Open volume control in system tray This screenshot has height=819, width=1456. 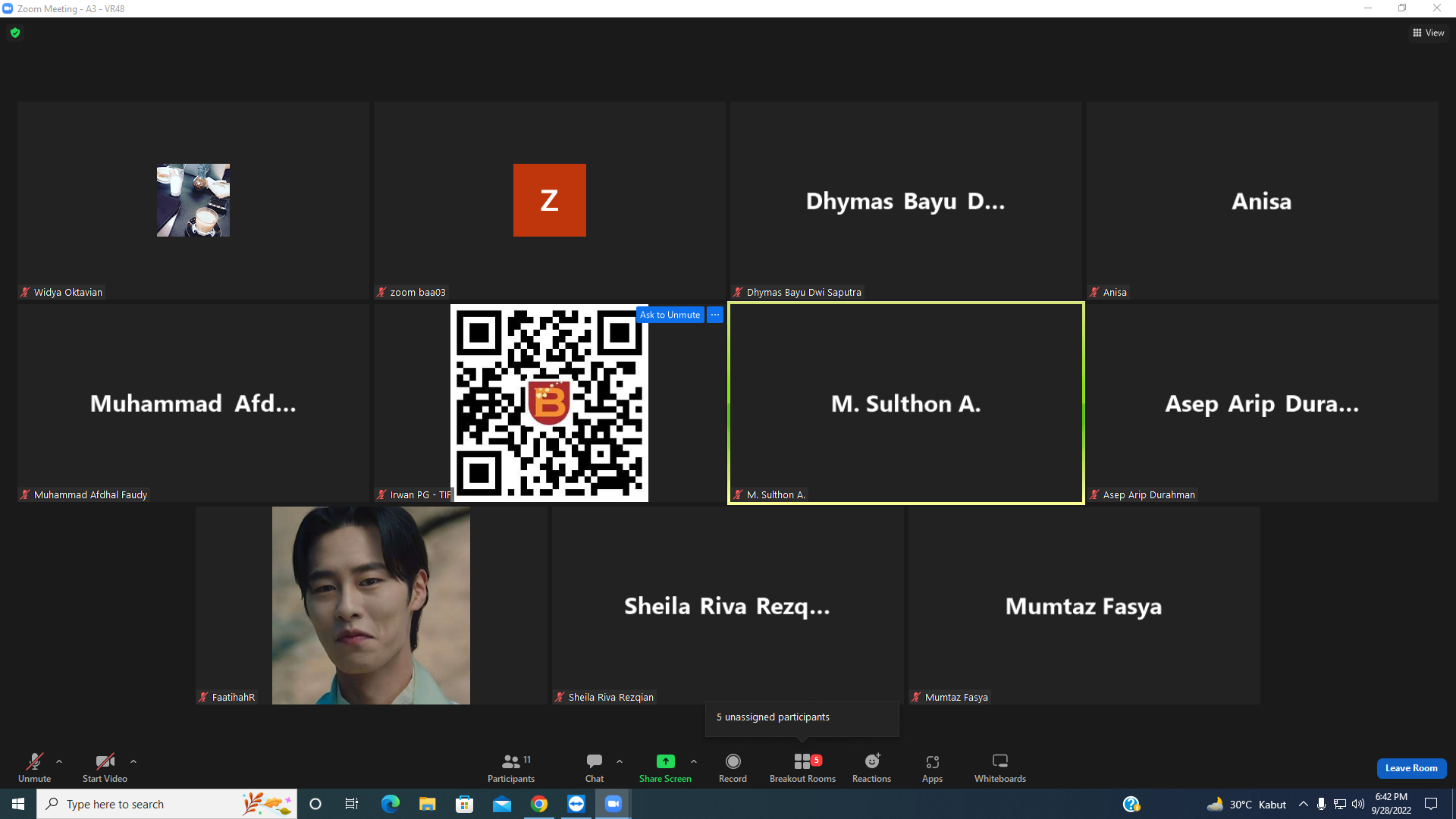coord(1358,804)
